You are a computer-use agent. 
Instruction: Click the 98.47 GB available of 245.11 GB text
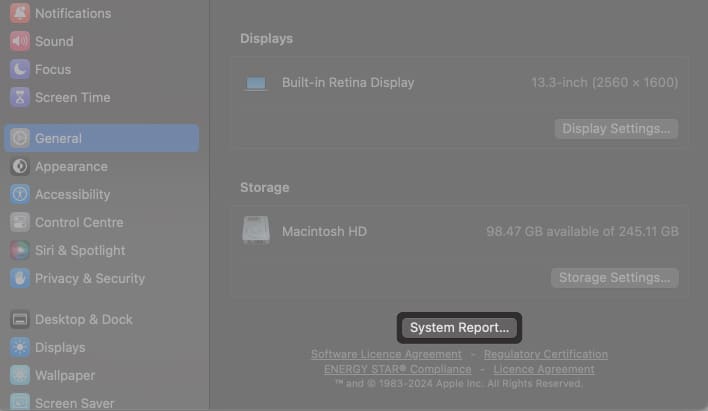click(582, 231)
